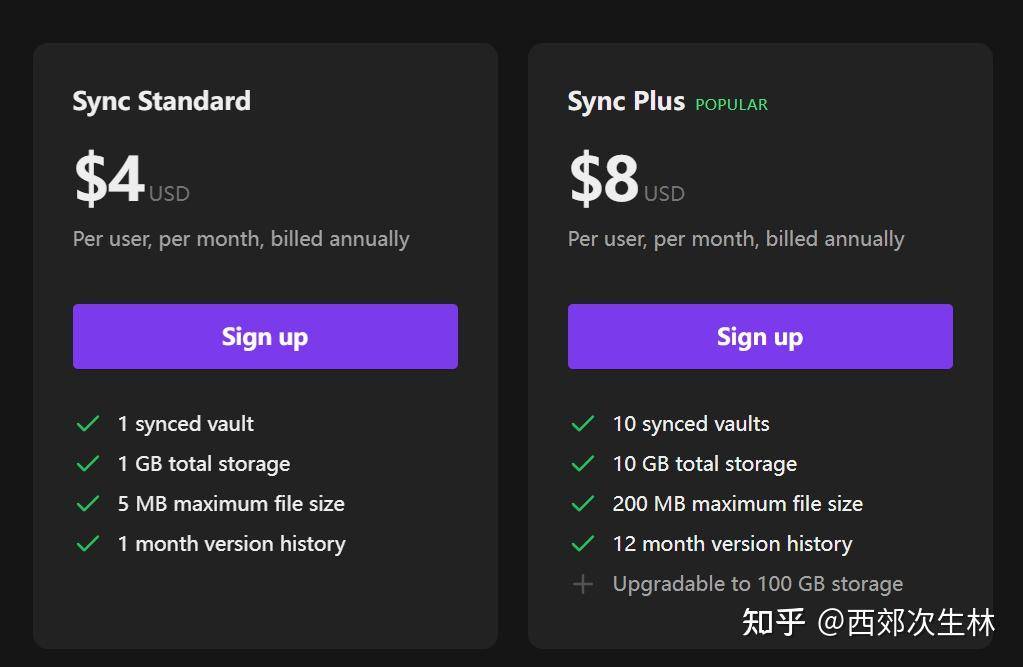
Task: Select the Sync Plus plan title
Action: (626, 102)
